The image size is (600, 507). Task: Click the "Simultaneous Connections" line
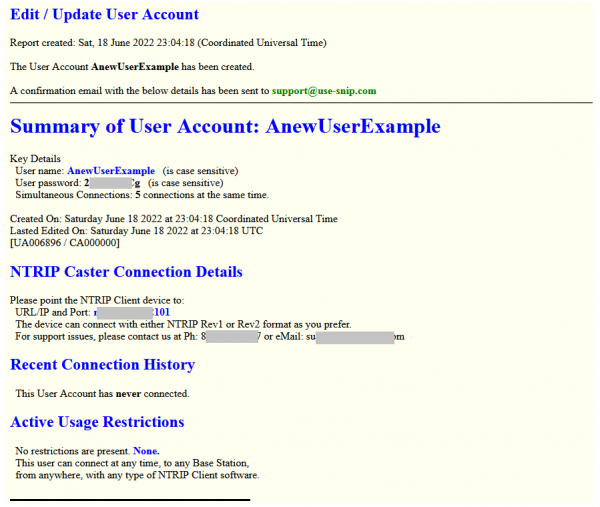tap(142, 195)
